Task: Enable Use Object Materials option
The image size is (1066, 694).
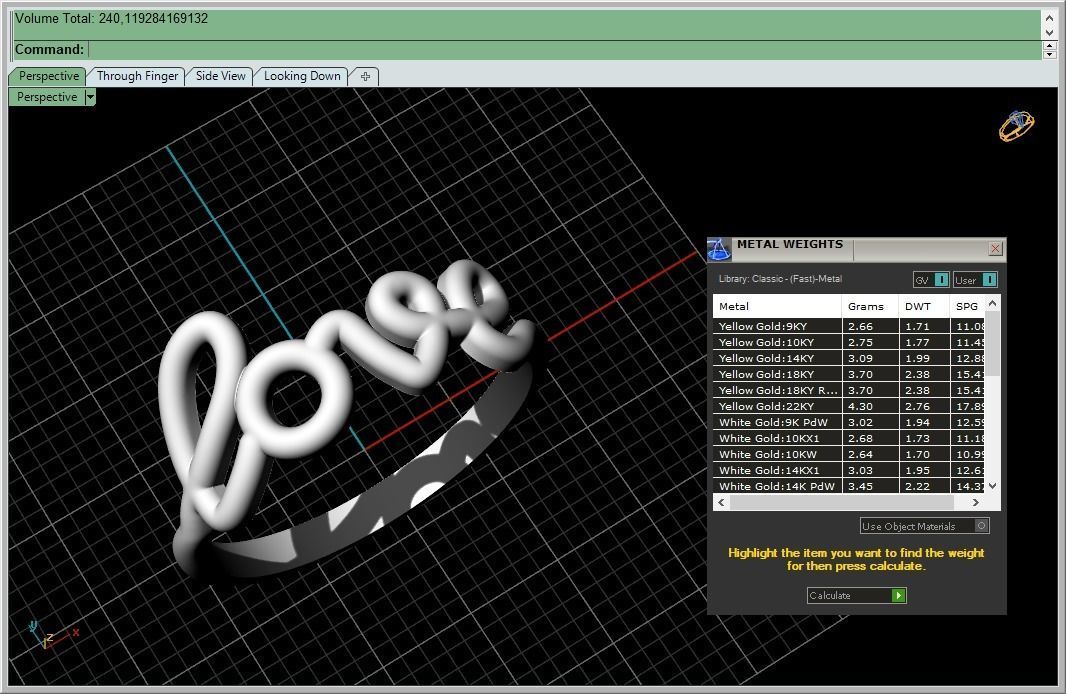Action: [925, 526]
